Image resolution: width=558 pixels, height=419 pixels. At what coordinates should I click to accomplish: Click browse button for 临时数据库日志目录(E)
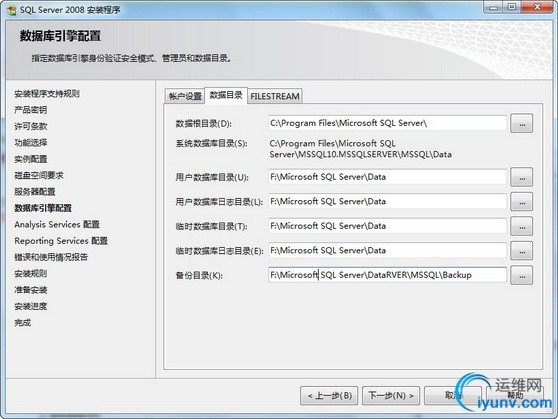click(521, 251)
